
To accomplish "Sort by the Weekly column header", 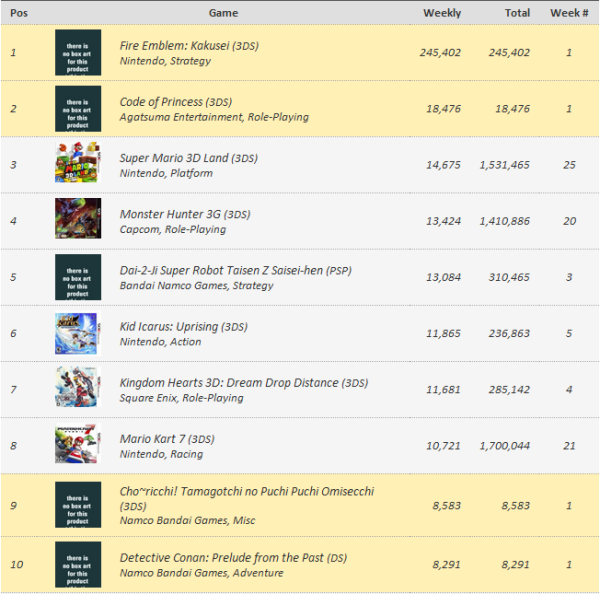I will click(x=442, y=13).
